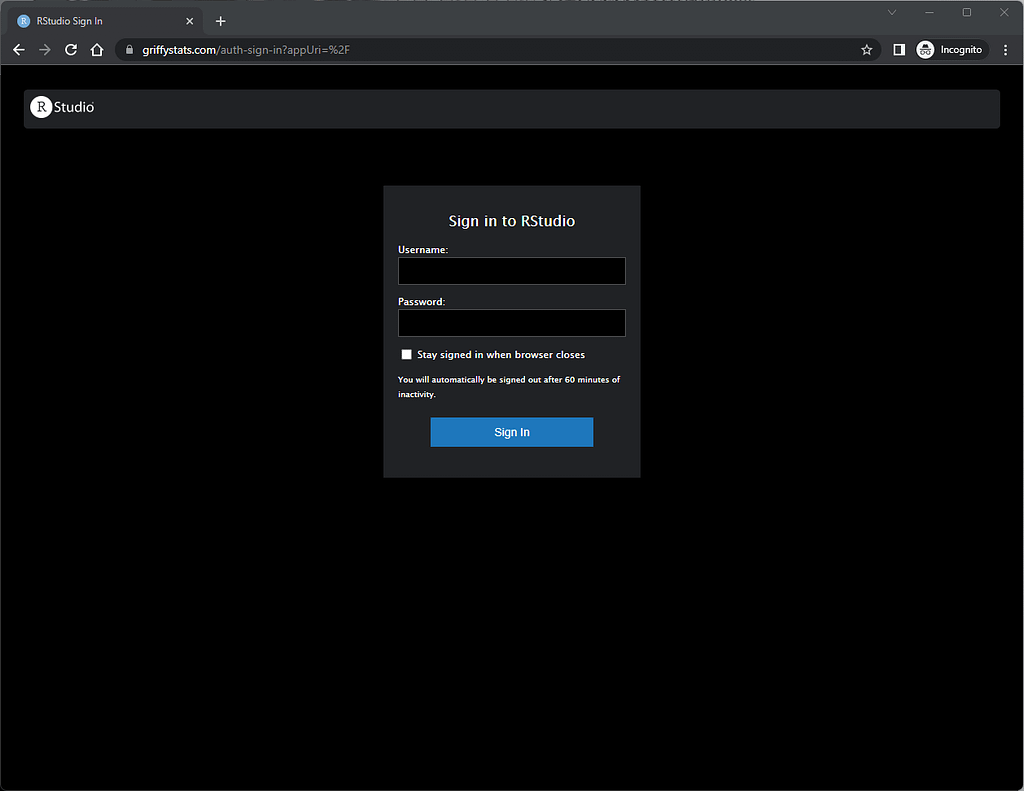The width and height of the screenshot is (1024, 791).
Task: Click the 60 minutes inactivity notice
Action: tap(509, 387)
